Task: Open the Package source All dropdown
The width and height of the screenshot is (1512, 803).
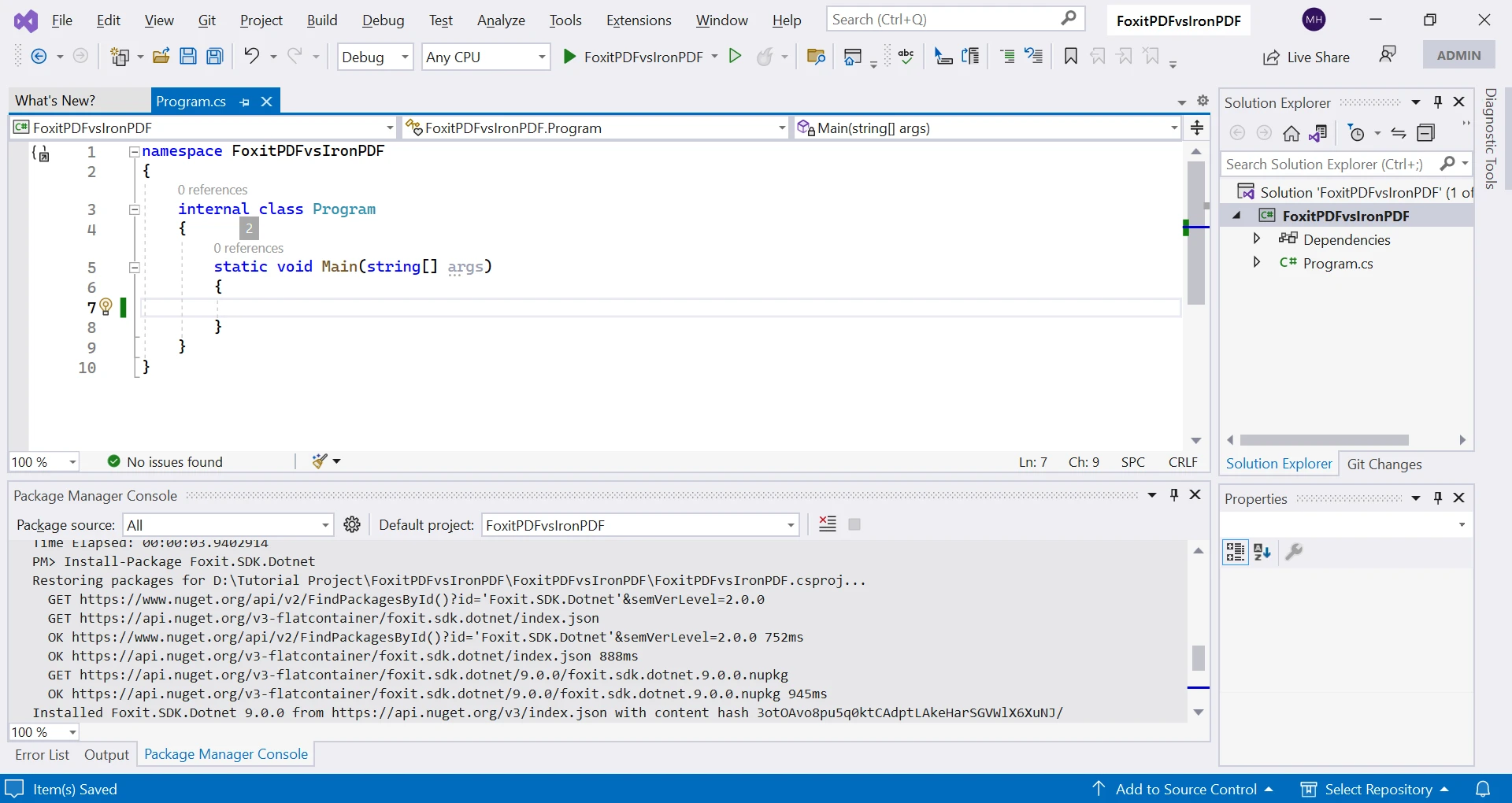Action: point(228,525)
